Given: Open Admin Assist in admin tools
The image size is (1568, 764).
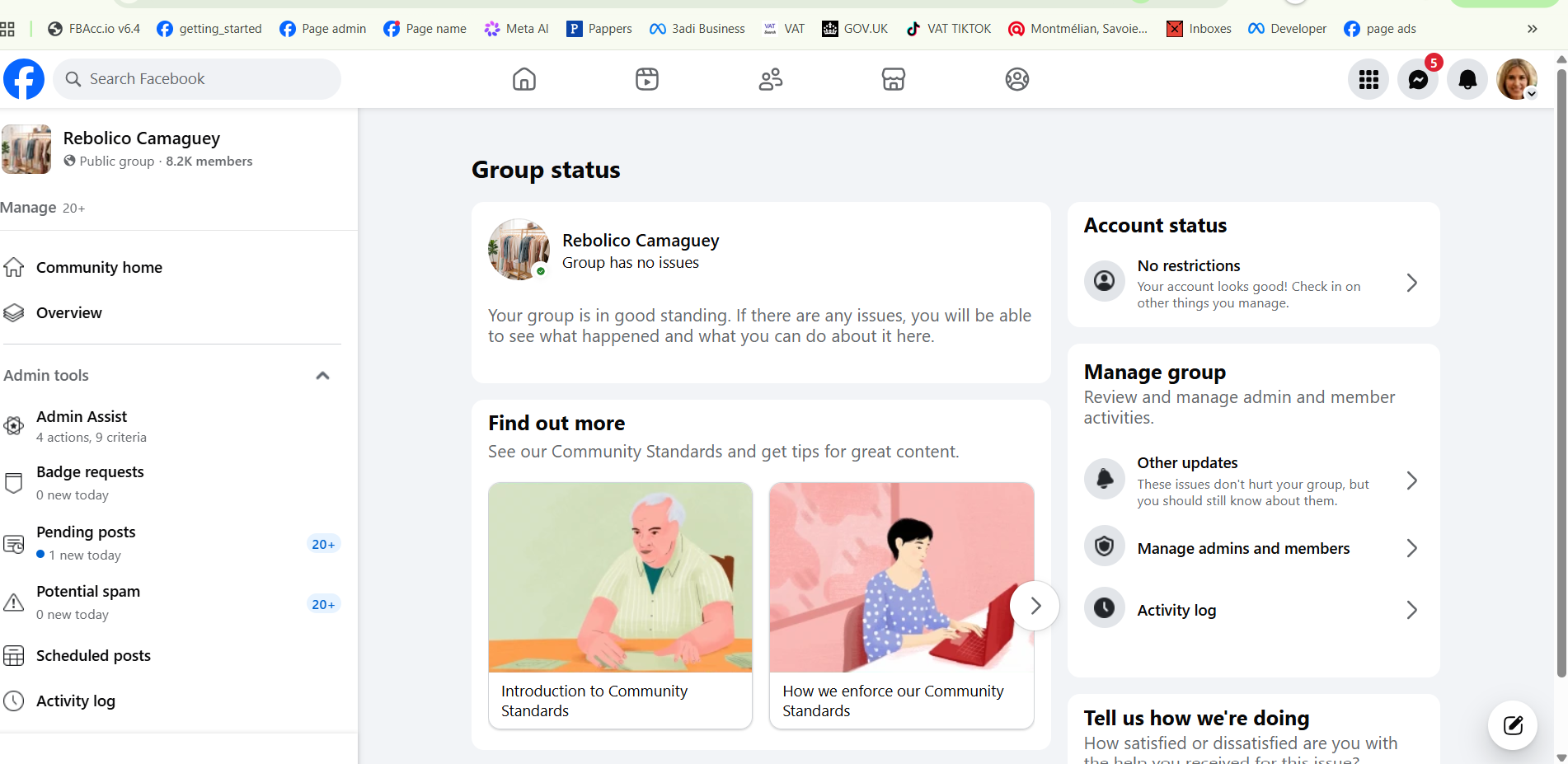Looking at the screenshot, I should [171, 426].
